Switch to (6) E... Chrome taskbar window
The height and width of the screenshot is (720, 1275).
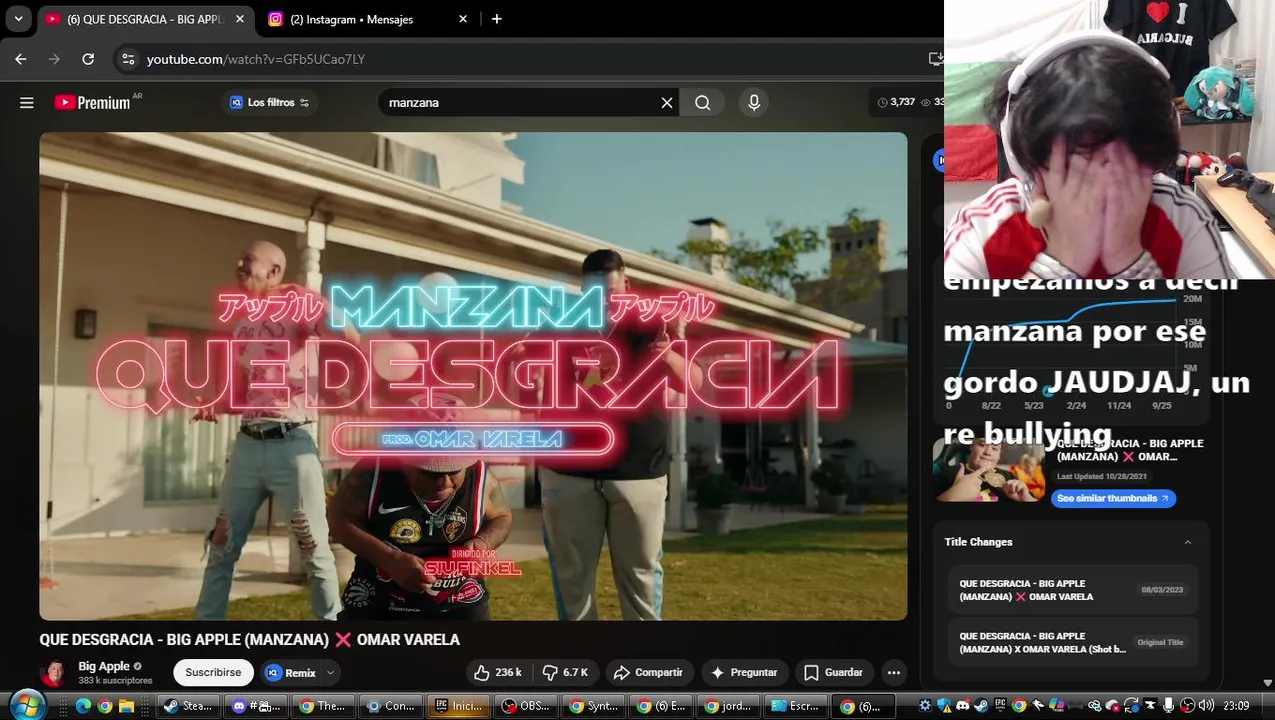[x=662, y=706]
